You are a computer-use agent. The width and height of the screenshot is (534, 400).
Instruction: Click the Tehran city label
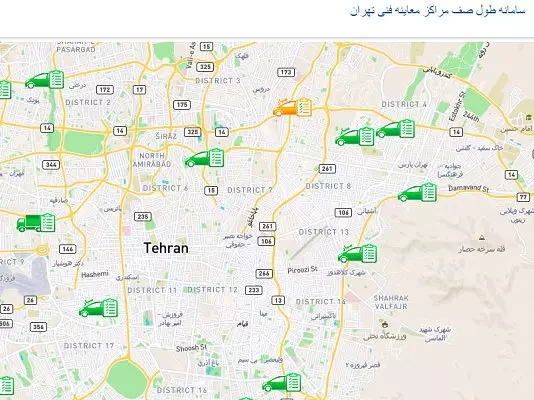(166, 248)
